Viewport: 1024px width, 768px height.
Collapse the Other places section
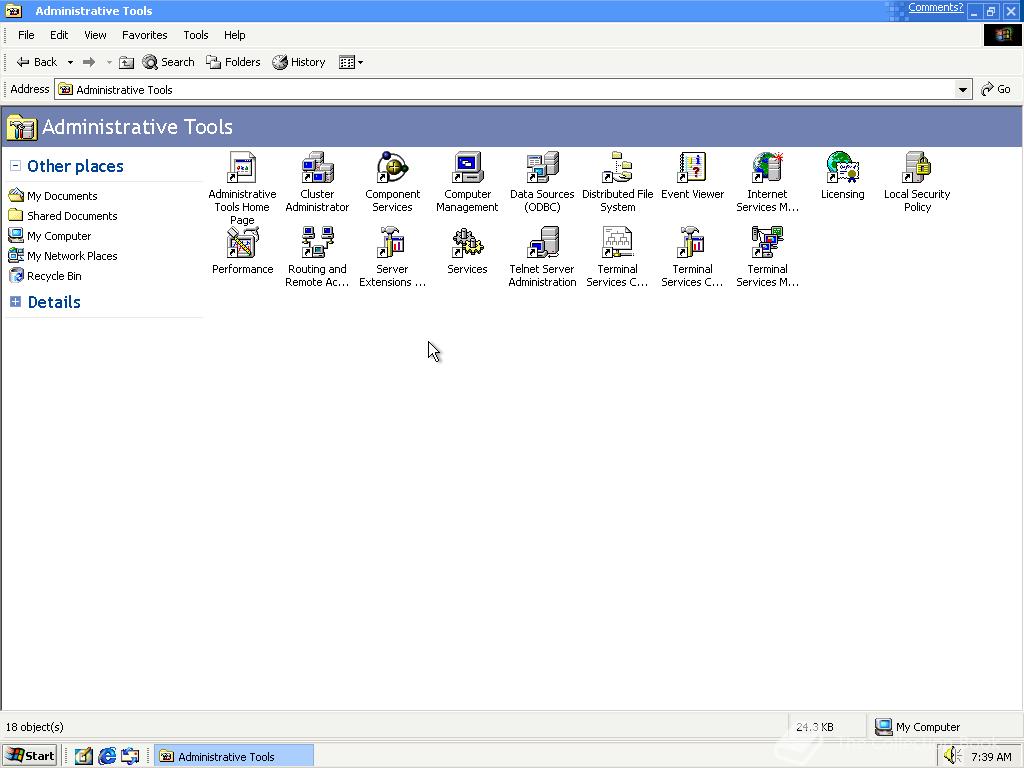click(x=15, y=166)
